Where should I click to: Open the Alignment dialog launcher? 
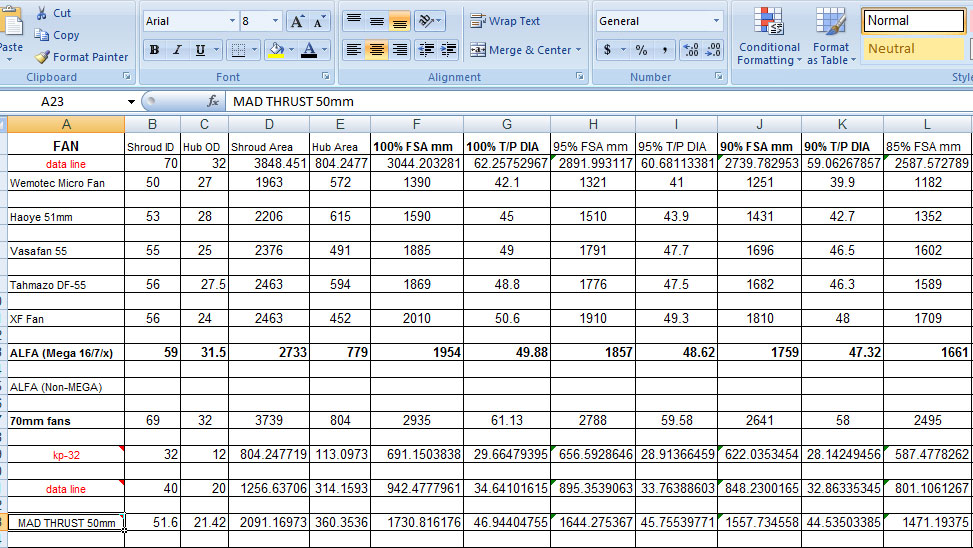click(580, 76)
